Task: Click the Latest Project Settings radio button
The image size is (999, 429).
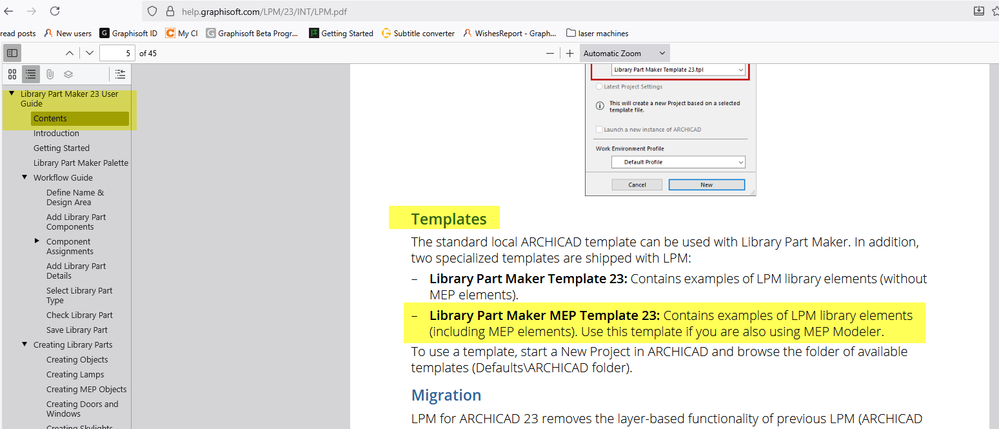Action: 599,87
